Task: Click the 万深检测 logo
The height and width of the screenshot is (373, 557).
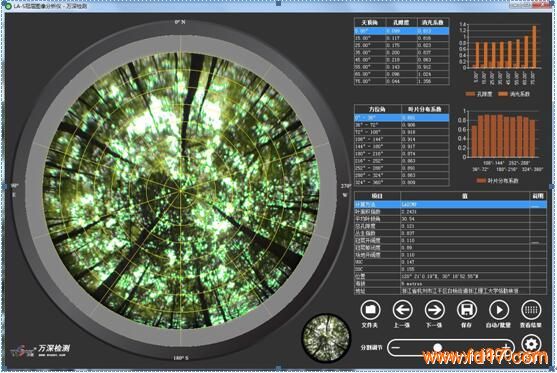Action: pos(40,350)
